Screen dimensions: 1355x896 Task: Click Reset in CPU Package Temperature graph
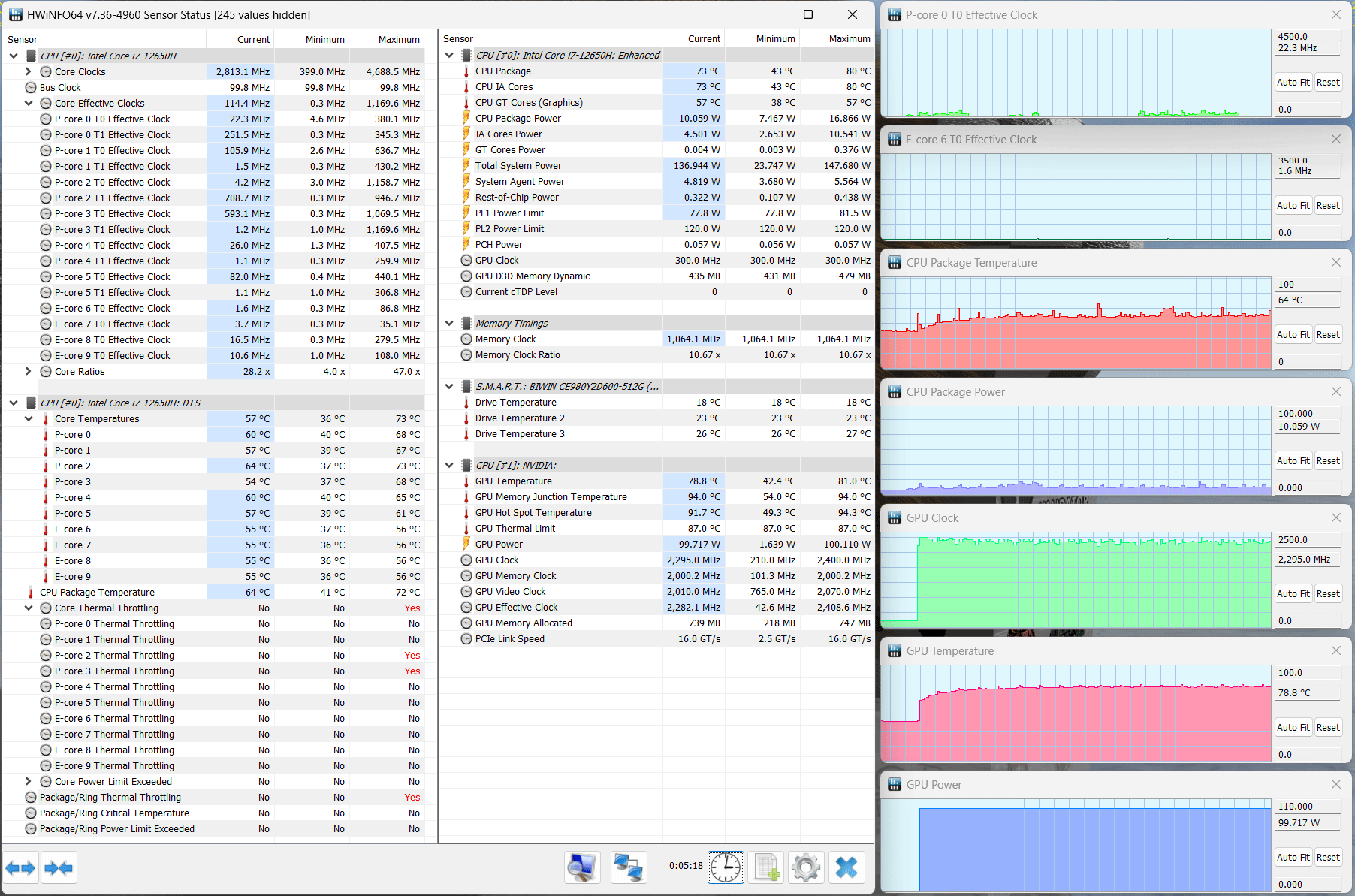point(1328,334)
